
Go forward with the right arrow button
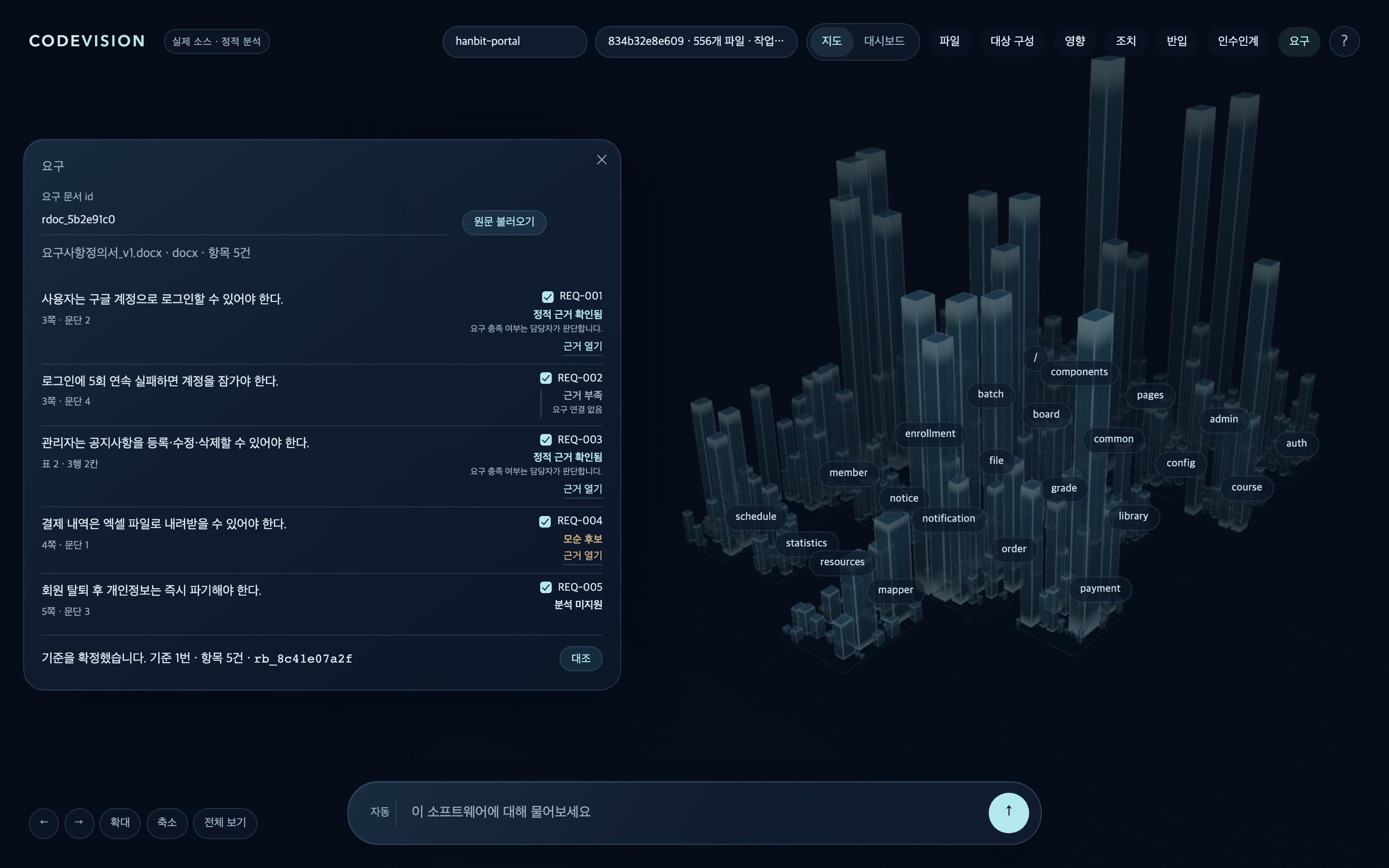click(79, 823)
